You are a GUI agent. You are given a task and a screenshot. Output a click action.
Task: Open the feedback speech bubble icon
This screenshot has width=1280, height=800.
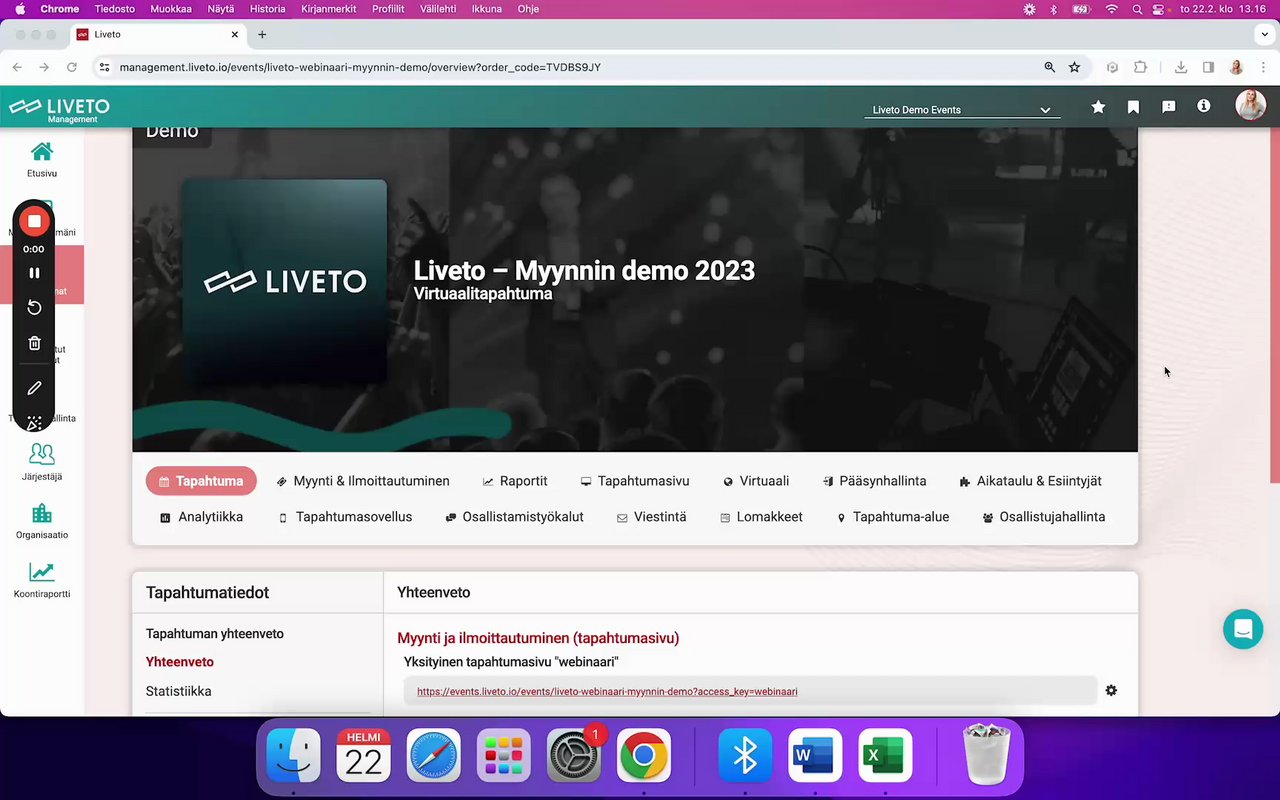[x=1168, y=107]
